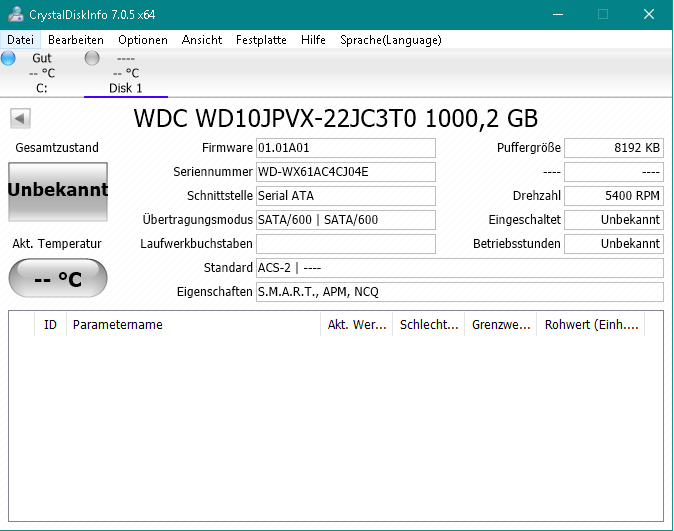Click the Gut status text above C:

click(x=42, y=58)
